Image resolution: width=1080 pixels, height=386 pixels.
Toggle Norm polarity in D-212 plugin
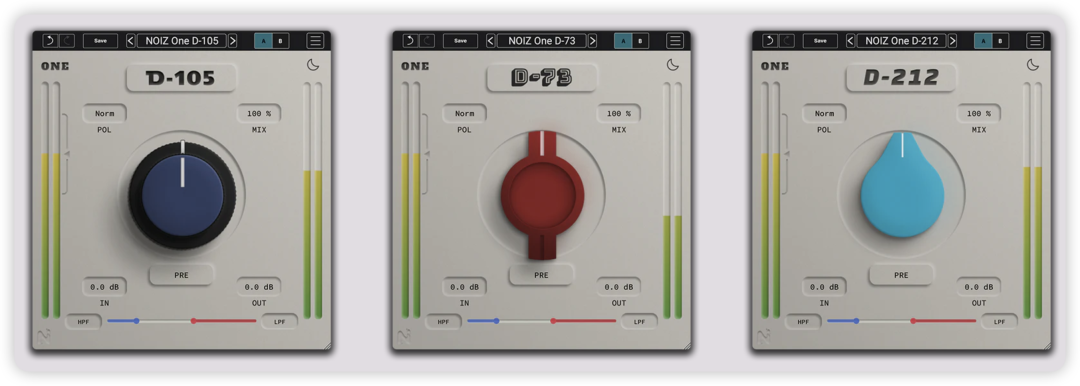824,114
